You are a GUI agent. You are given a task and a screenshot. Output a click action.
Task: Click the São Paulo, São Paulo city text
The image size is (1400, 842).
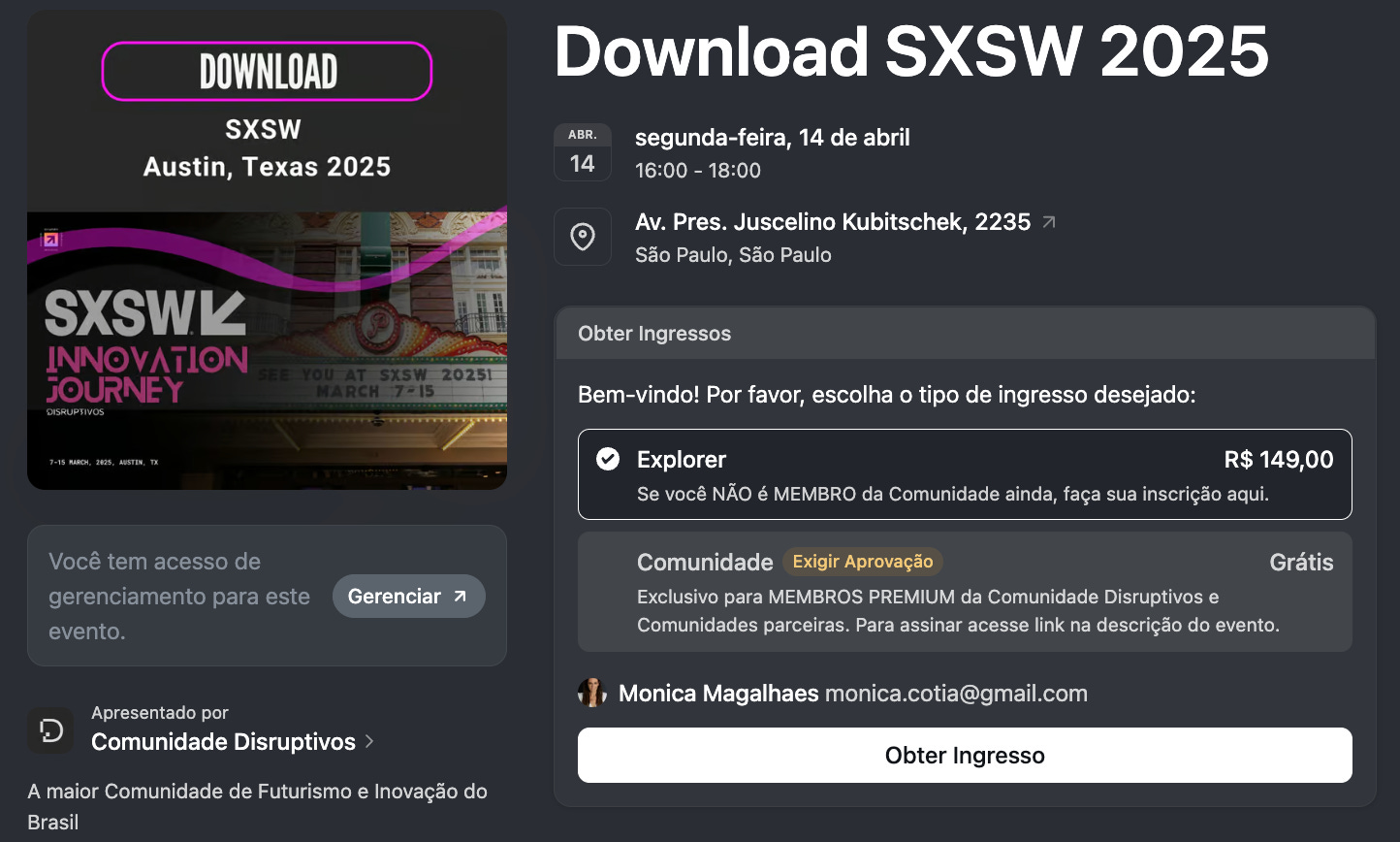tap(733, 255)
